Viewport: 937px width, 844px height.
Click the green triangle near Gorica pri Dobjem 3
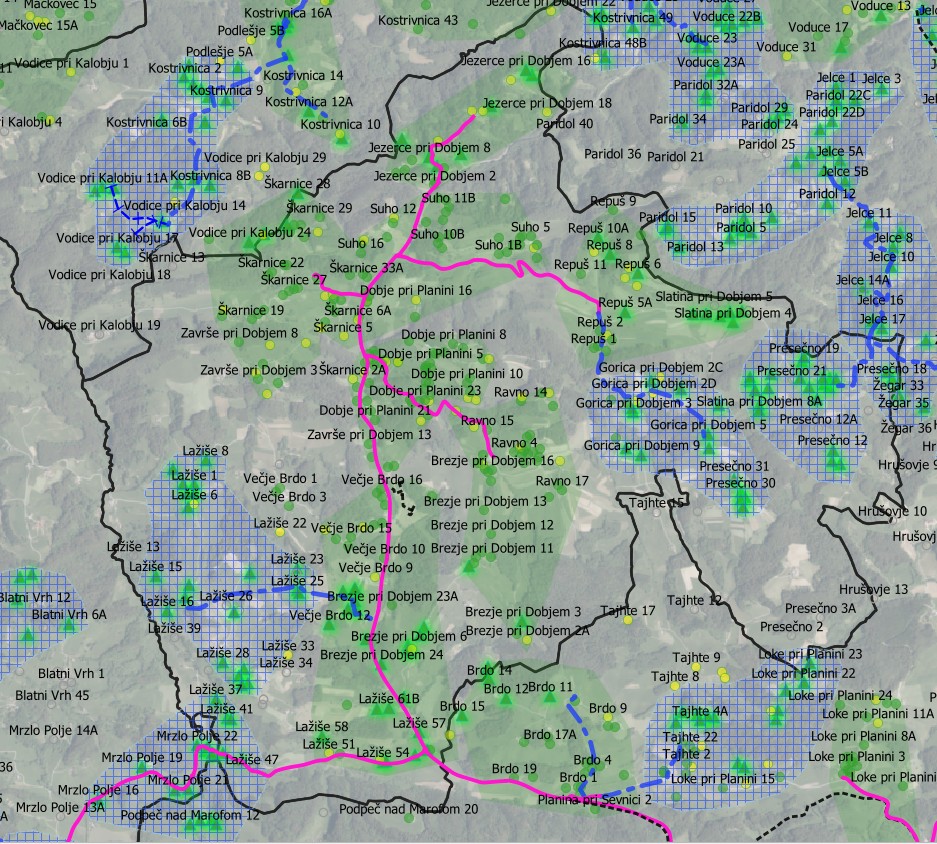point(630,413)
